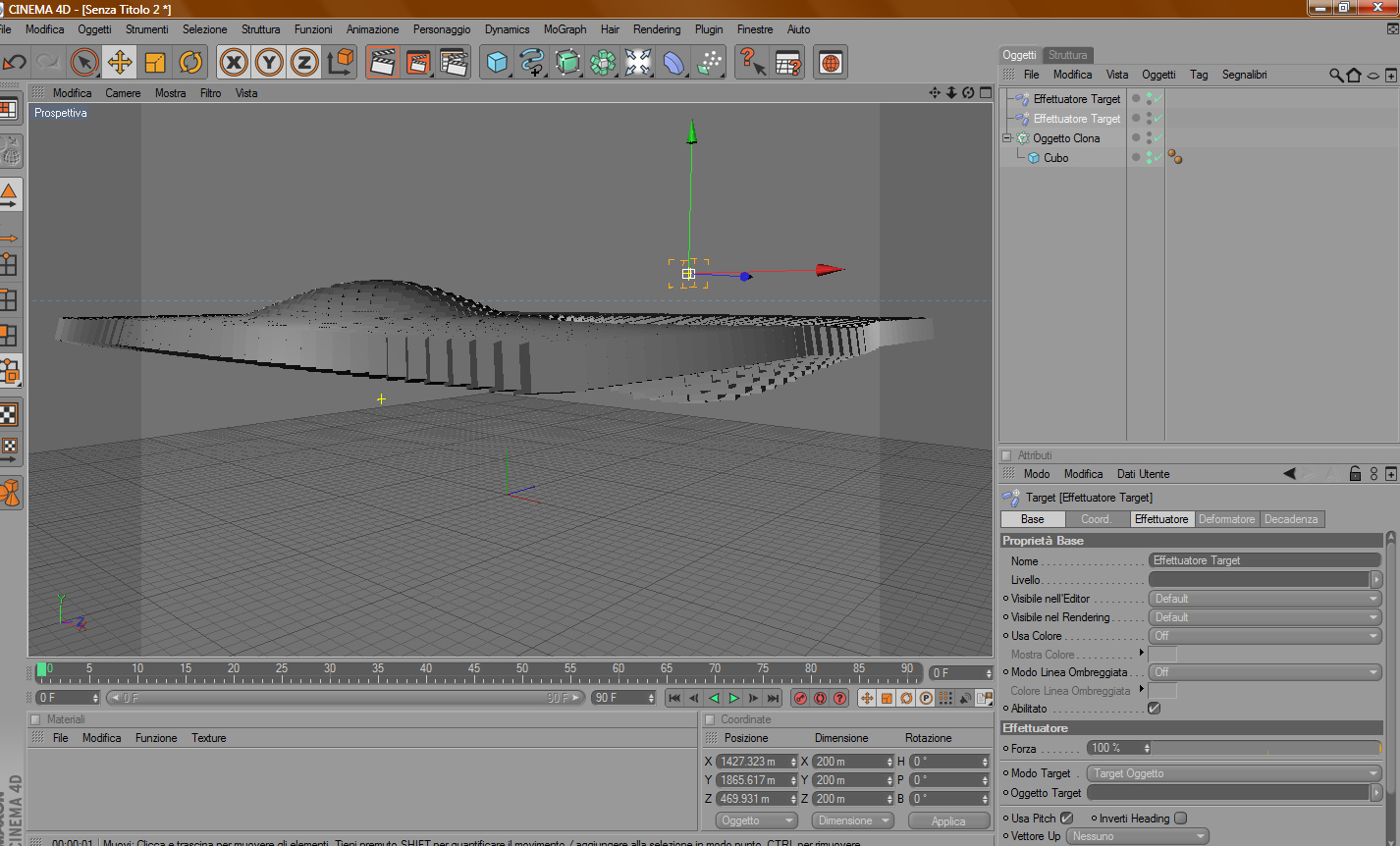Open the spline drawing tools icon
Viewport: 1400px width, 846px height.
pyautogui.click(x=533, y=63)
